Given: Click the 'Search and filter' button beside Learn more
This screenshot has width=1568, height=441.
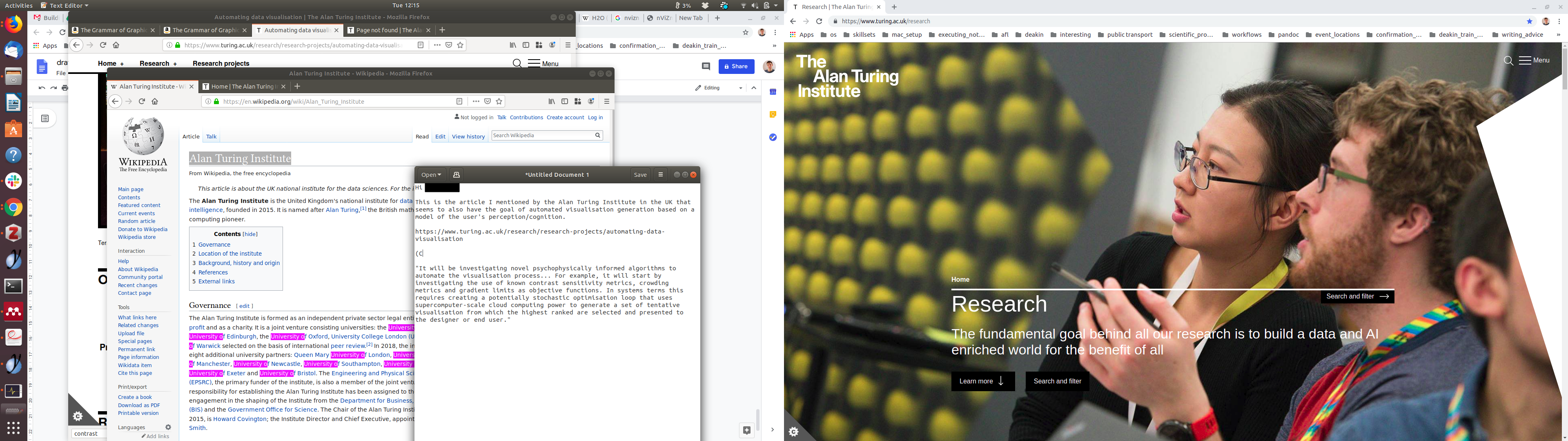Looking at the screenshot, I should click(x=1057, y=381).
